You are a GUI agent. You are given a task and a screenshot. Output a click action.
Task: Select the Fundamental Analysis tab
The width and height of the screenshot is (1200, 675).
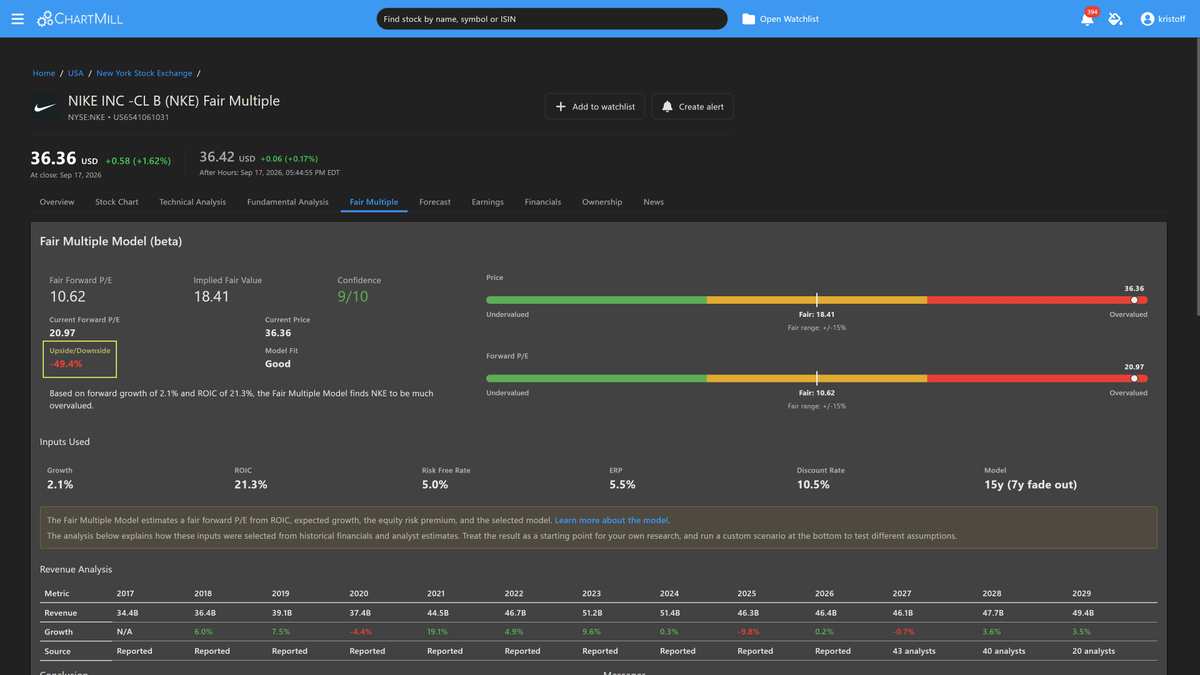(x=288, y=202)
